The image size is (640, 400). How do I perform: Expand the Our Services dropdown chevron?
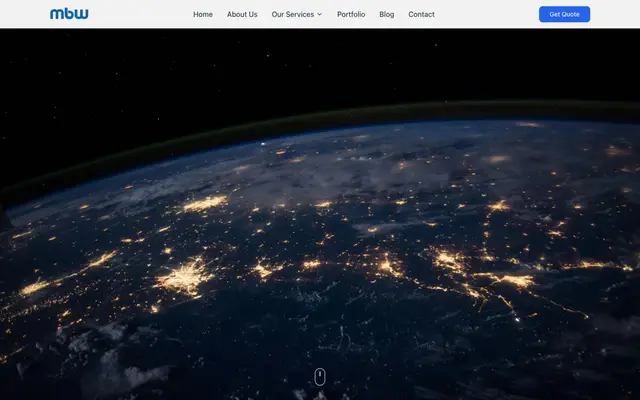click(x=320, y=14)
